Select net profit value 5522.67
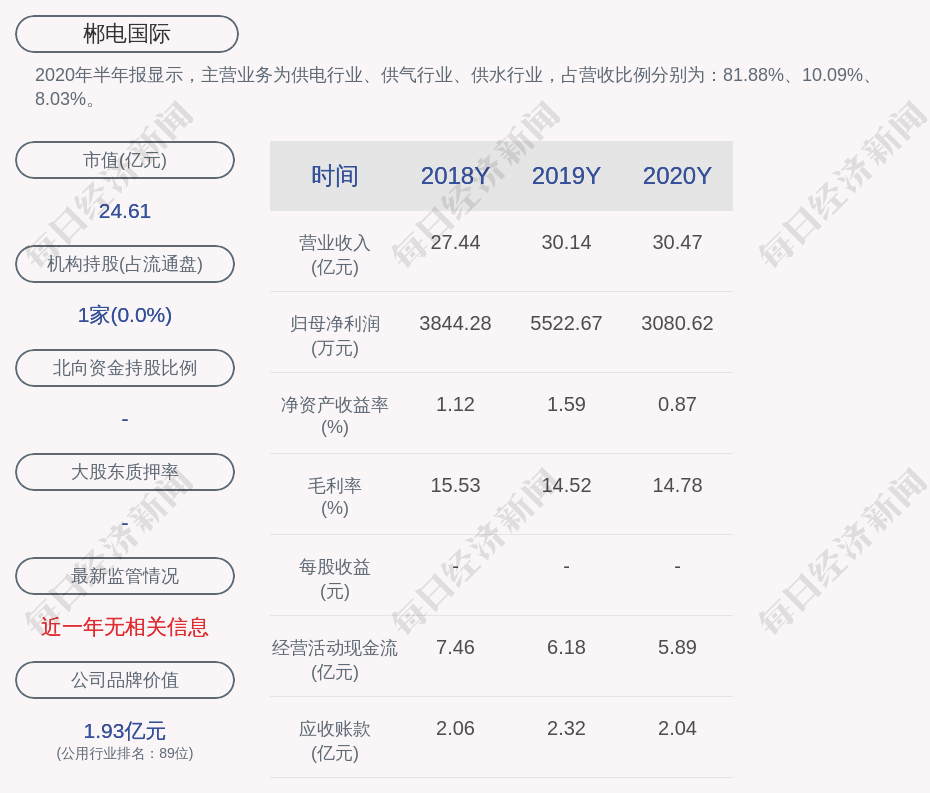930x793 pixels. coord(566,323)
